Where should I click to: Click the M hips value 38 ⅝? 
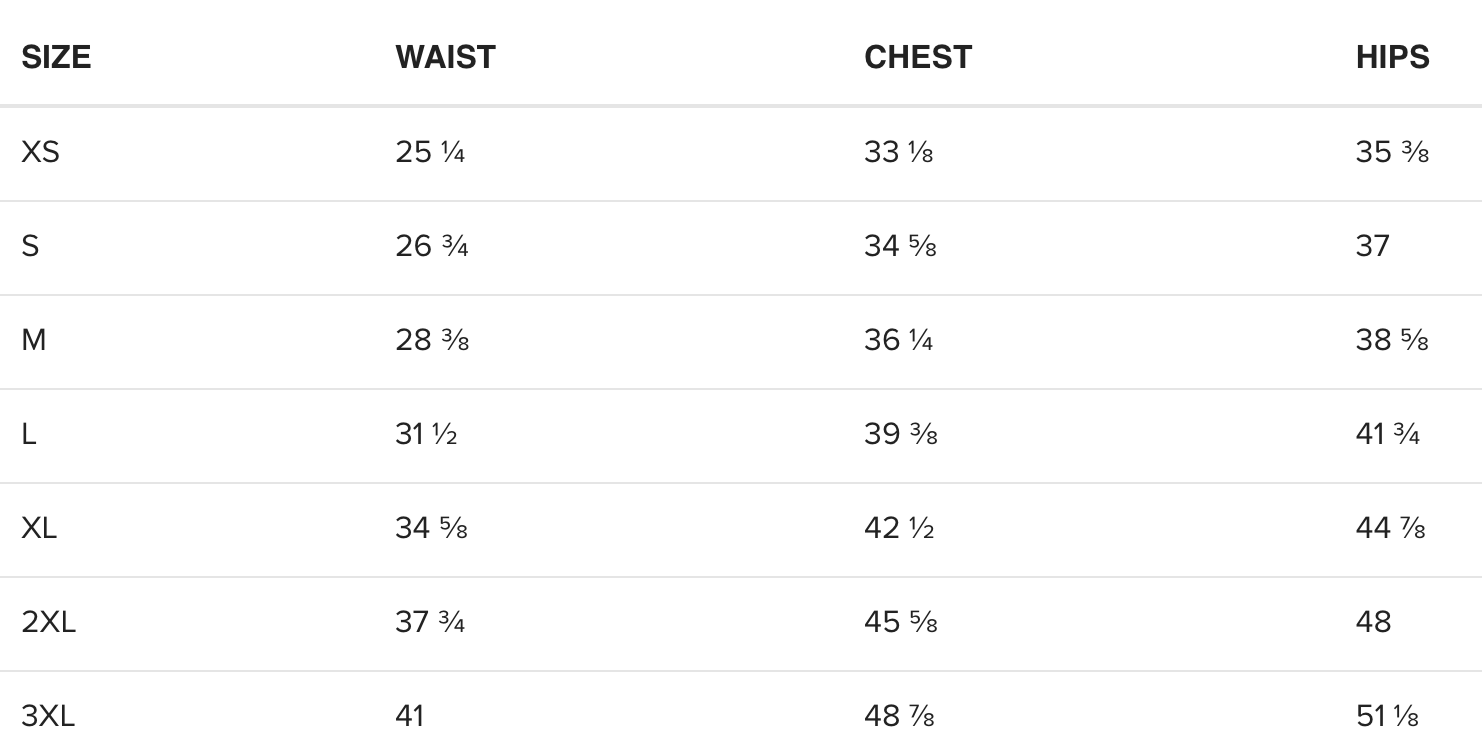click(x=1392, y=340)
